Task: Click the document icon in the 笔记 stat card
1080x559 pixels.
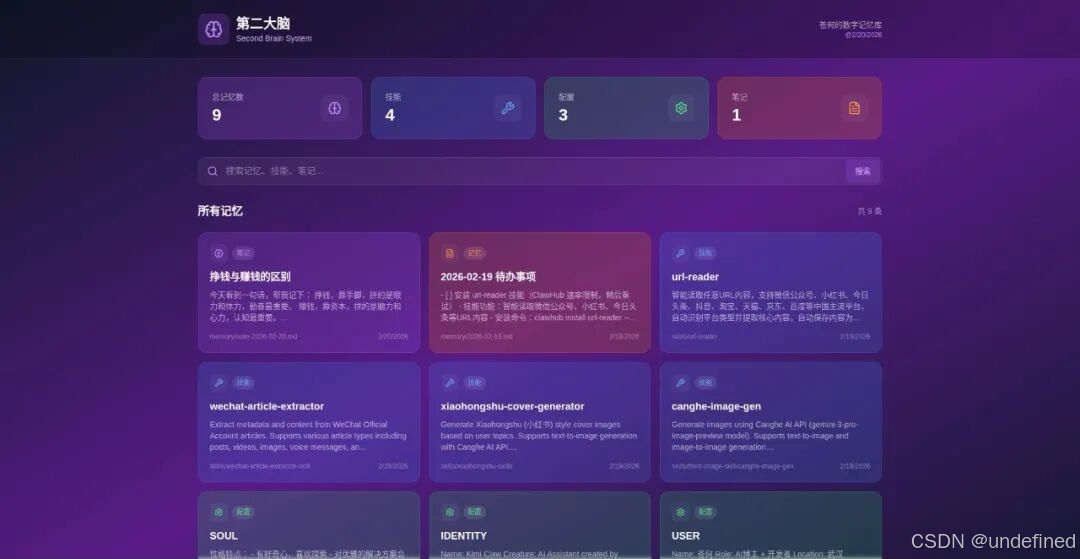Action: click(854, 108)
